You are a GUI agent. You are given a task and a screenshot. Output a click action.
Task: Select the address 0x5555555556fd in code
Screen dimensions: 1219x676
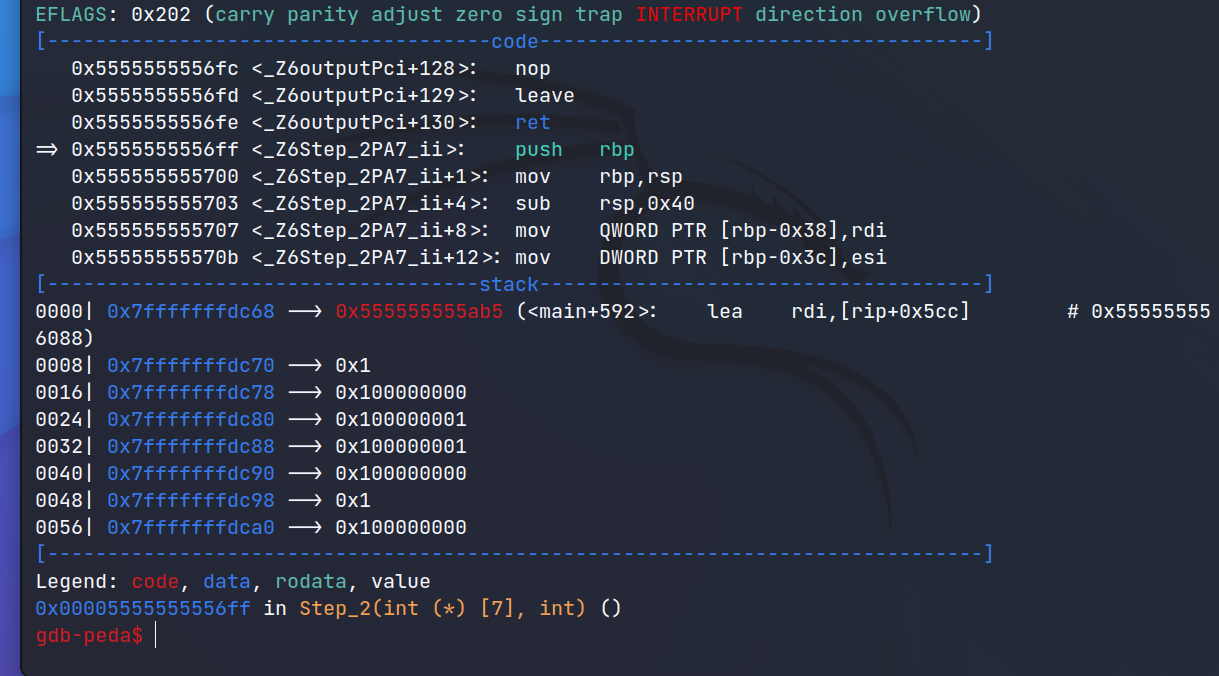[155, 96]
